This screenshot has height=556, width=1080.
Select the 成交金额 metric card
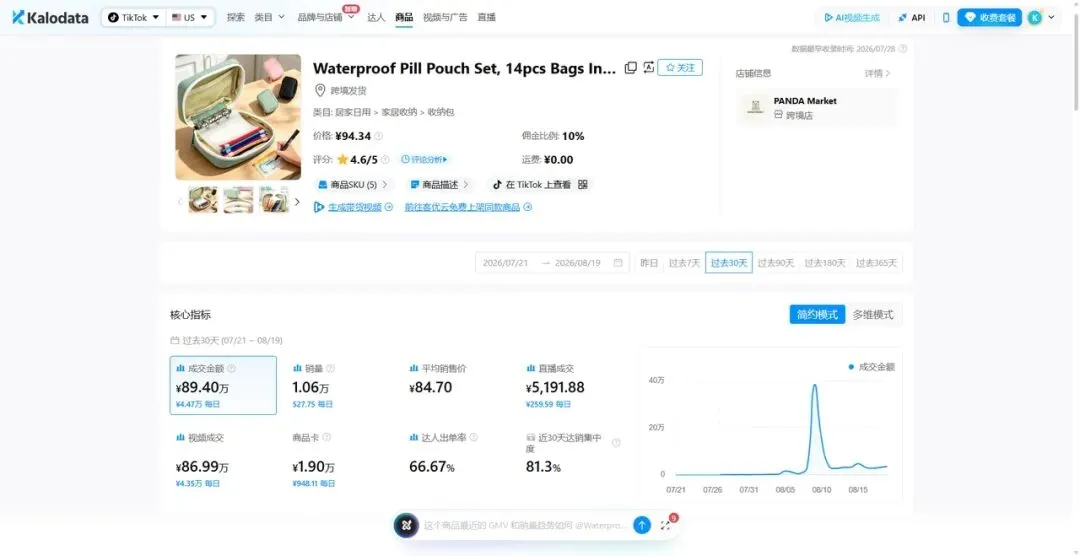click(223, 385)
